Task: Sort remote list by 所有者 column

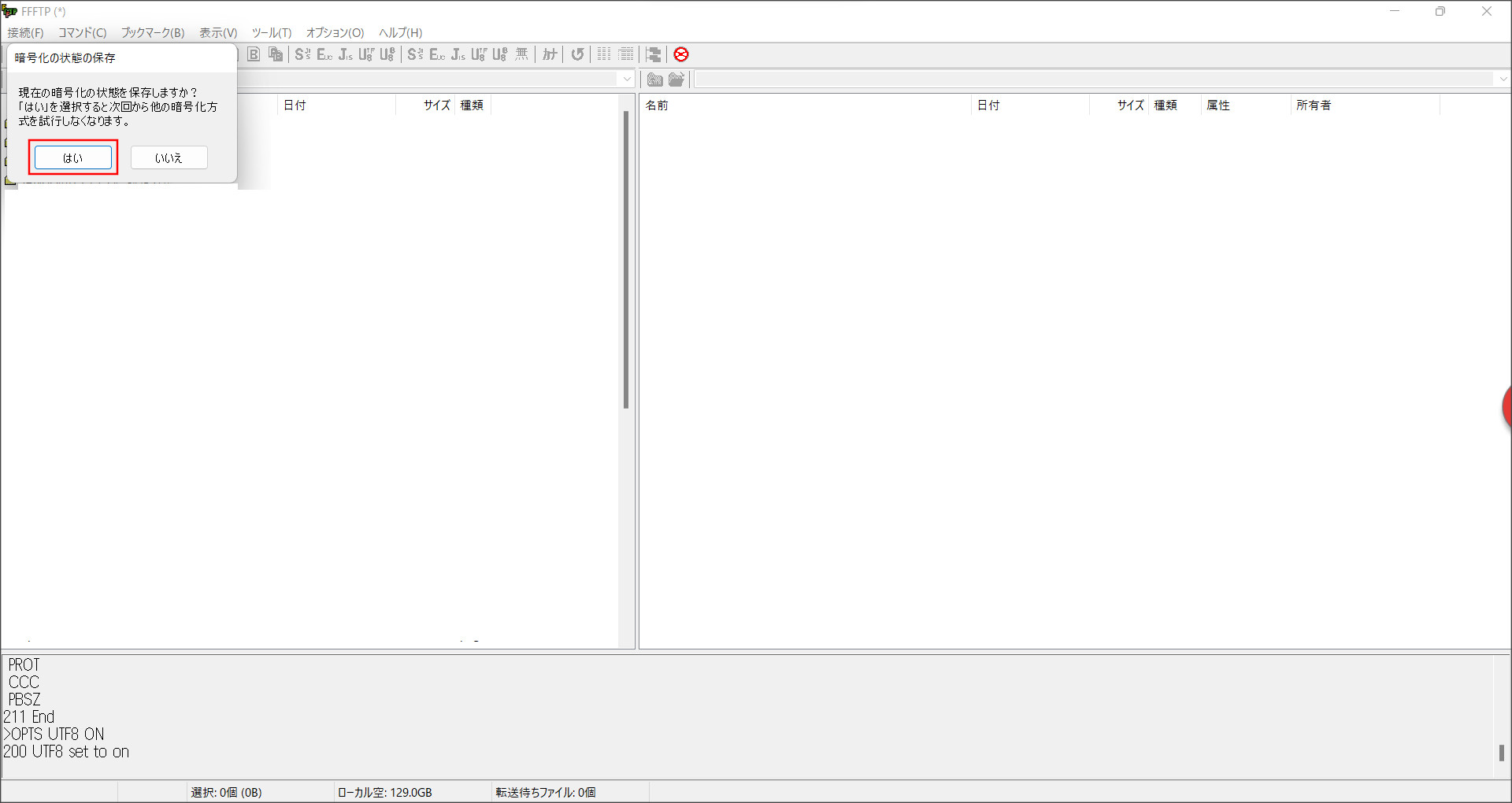Action: tap(1314, 105)
